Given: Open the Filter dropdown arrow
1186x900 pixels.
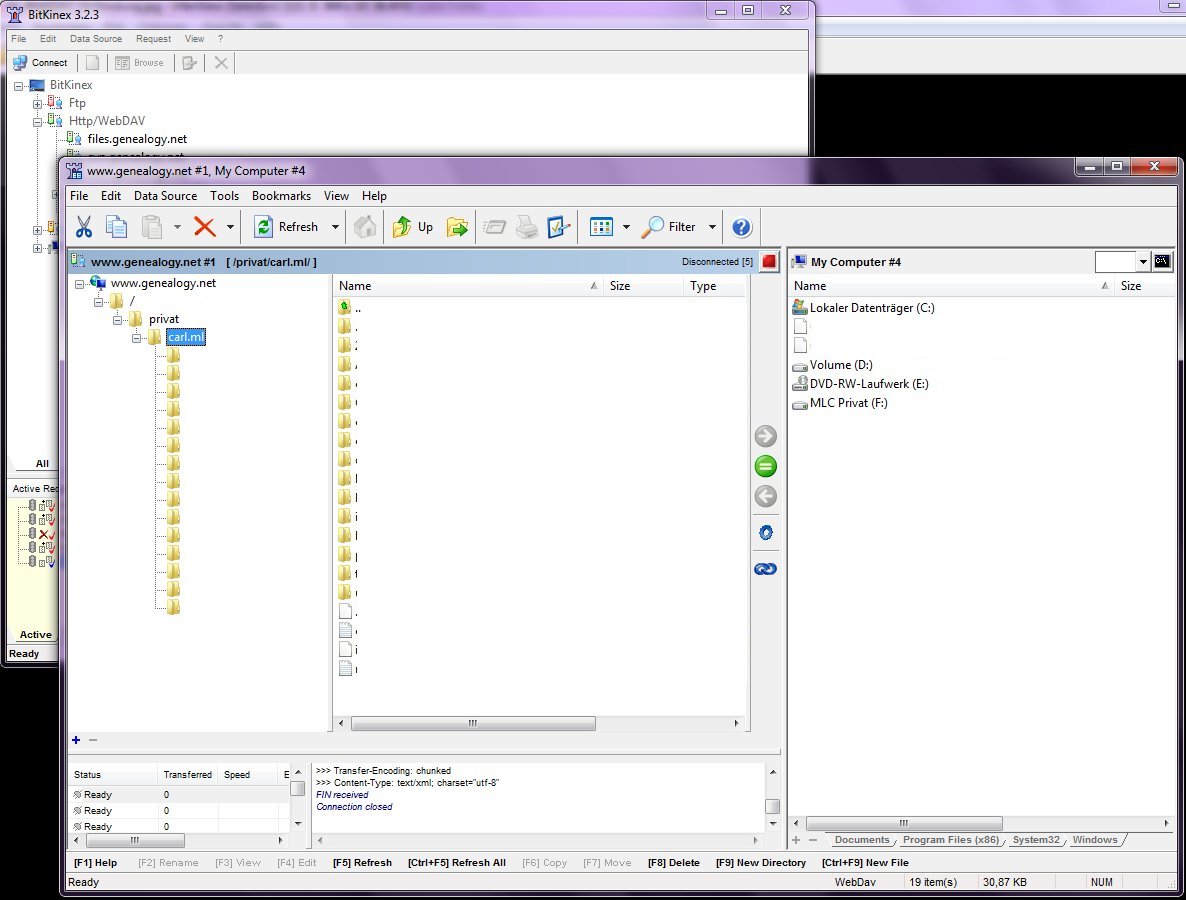Looking at the screenshot, I should tap(712, 227).
